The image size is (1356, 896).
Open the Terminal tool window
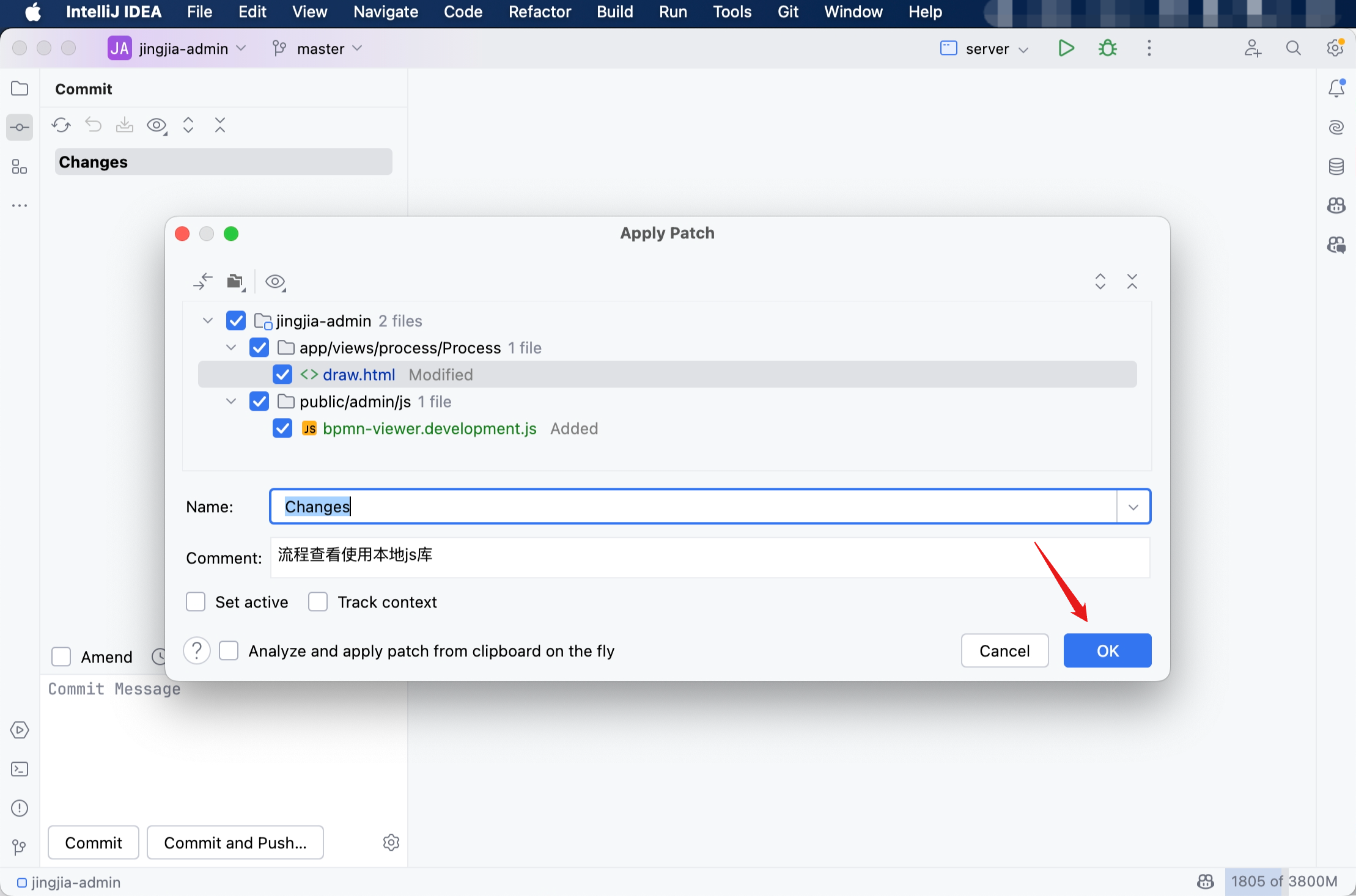pos(20,769)
